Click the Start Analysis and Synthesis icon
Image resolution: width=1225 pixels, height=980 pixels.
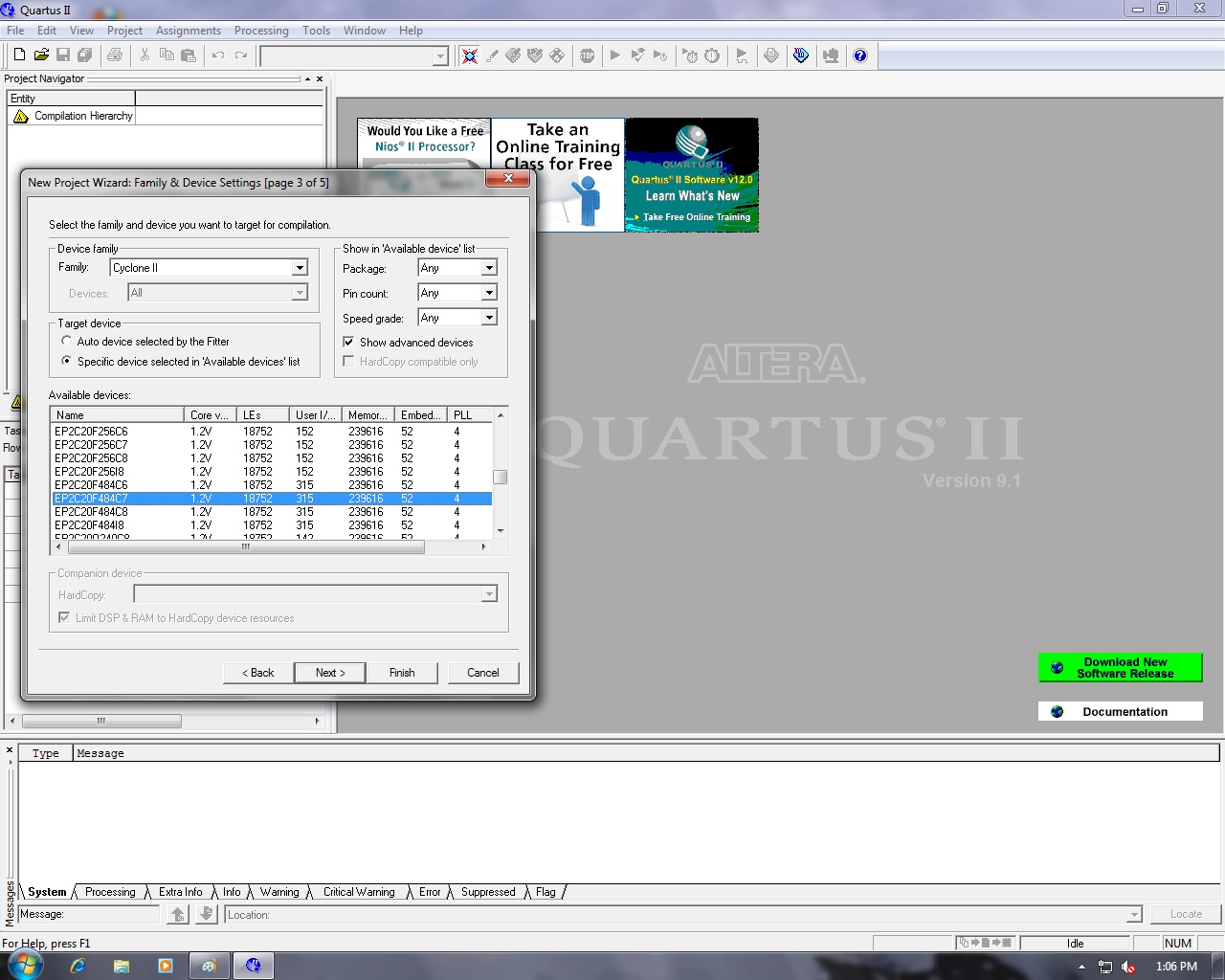[636, 56]
